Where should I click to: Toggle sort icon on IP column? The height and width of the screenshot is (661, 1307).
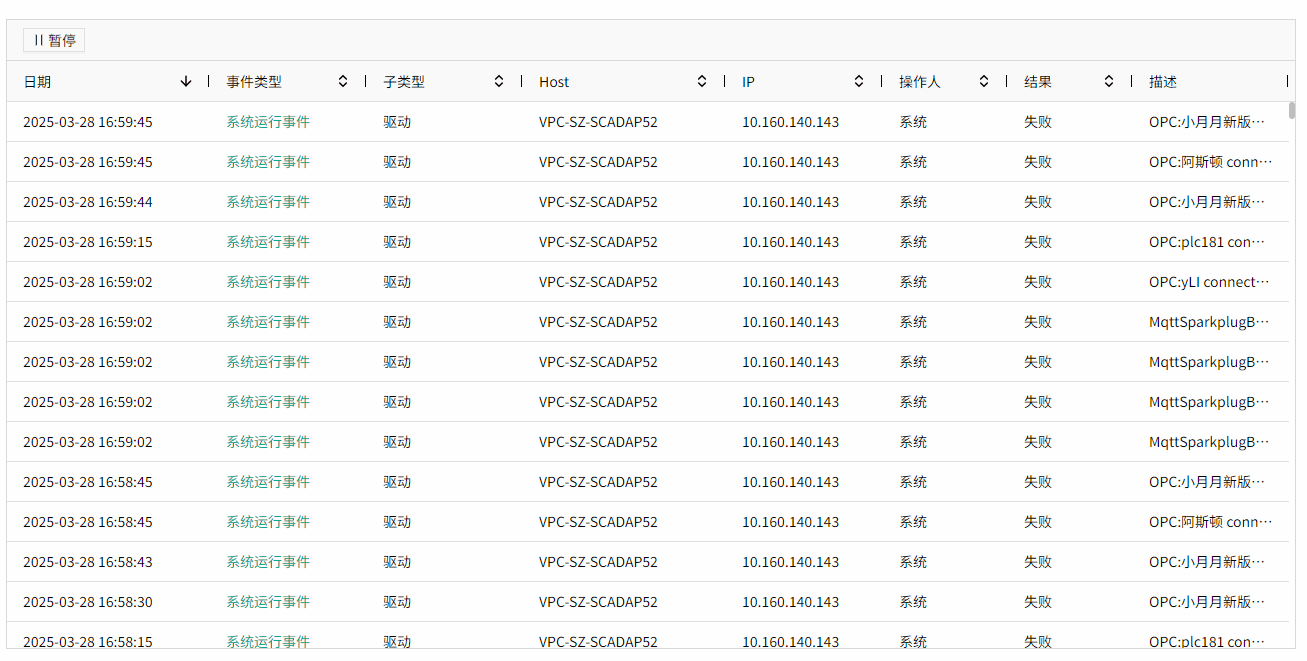point(859,82)
